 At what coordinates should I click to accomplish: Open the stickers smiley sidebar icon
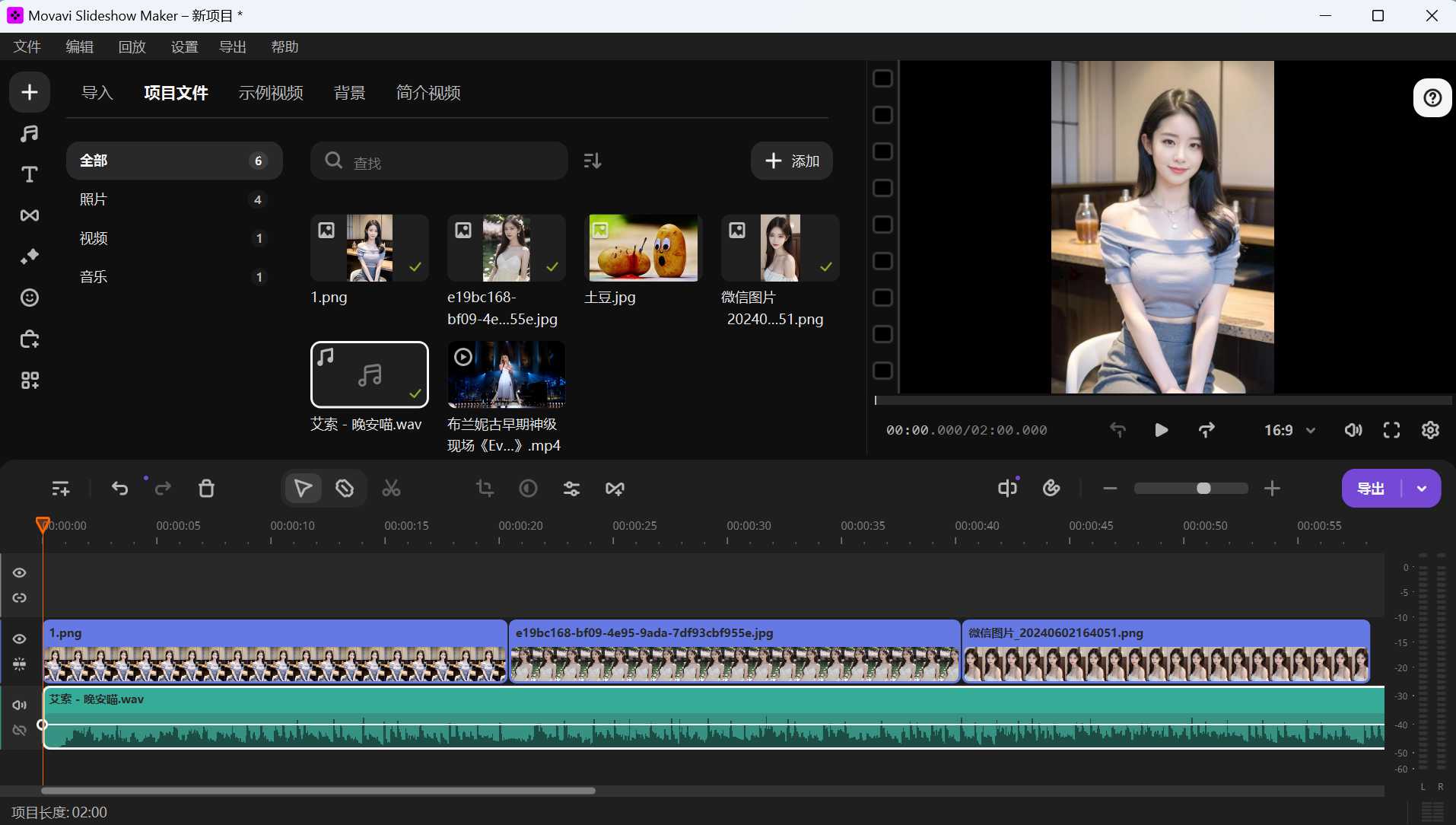[x=30, y=298]
